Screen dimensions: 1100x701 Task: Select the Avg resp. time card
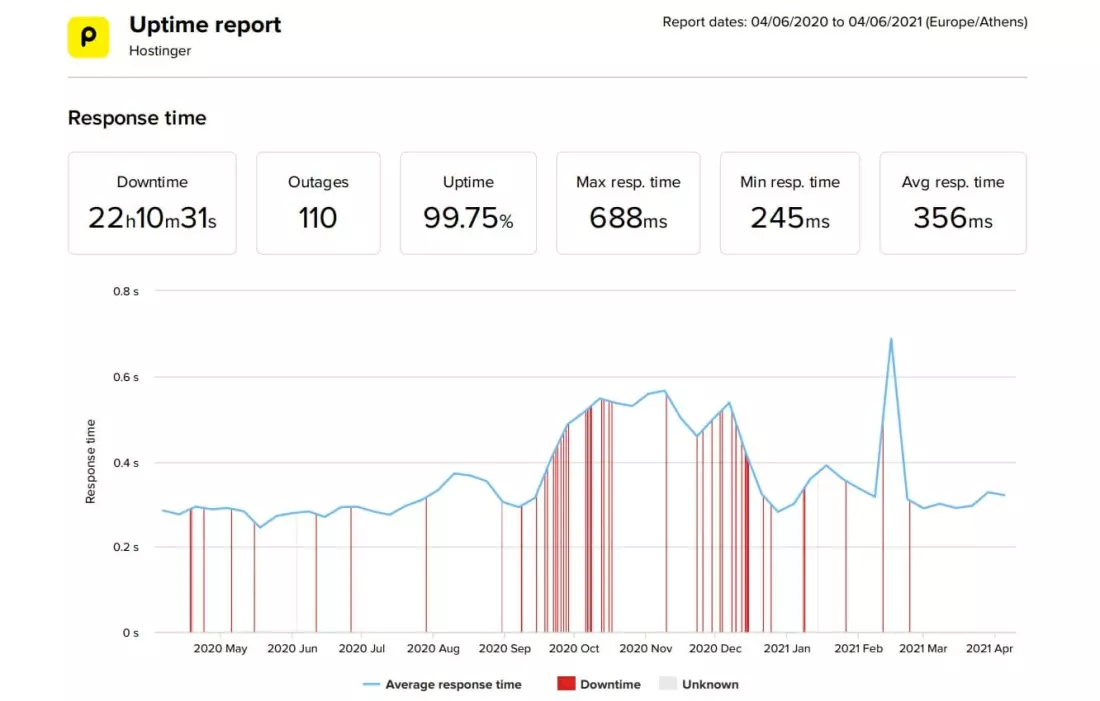click(953, 203)
